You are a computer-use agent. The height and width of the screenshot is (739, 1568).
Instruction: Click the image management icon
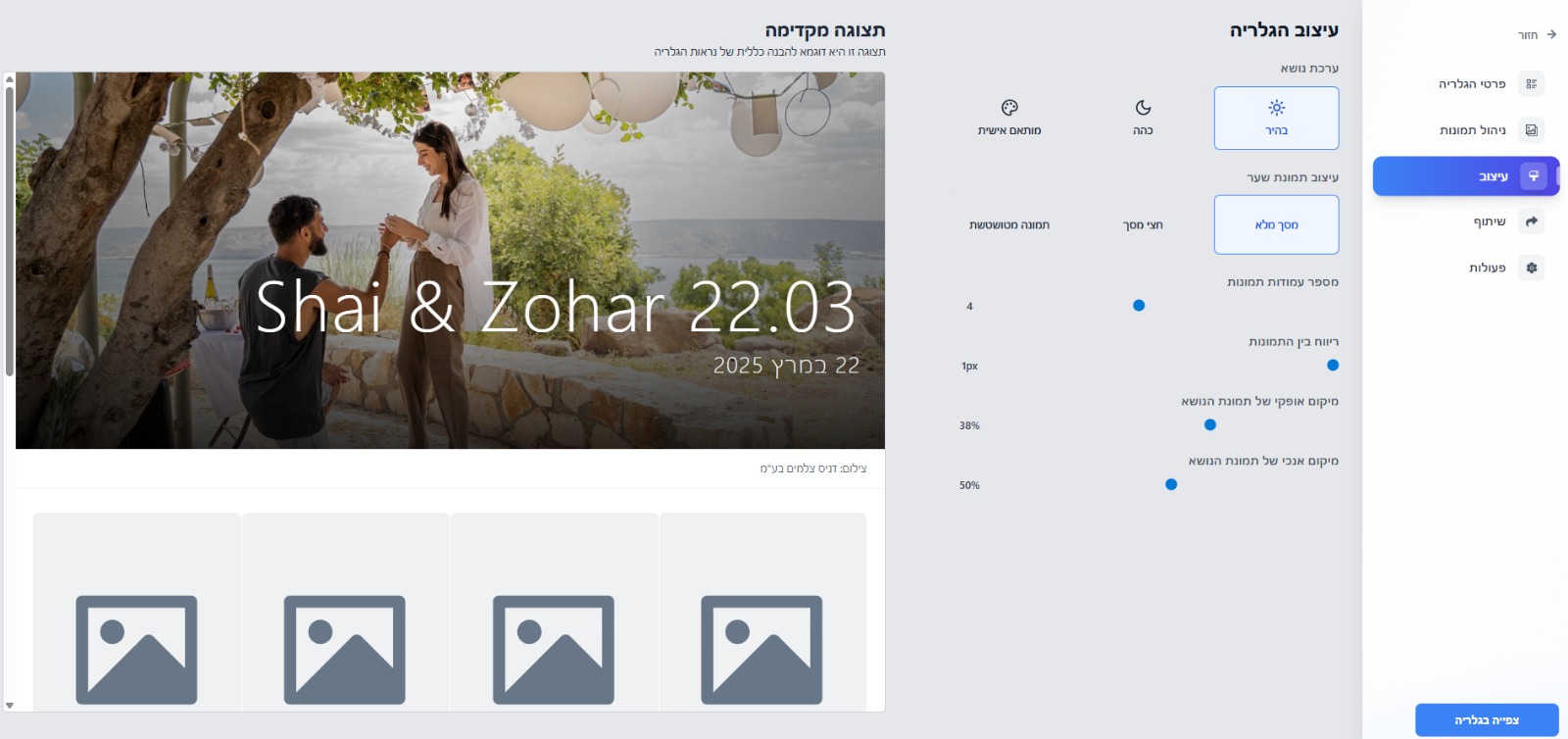click(1531, 130)
